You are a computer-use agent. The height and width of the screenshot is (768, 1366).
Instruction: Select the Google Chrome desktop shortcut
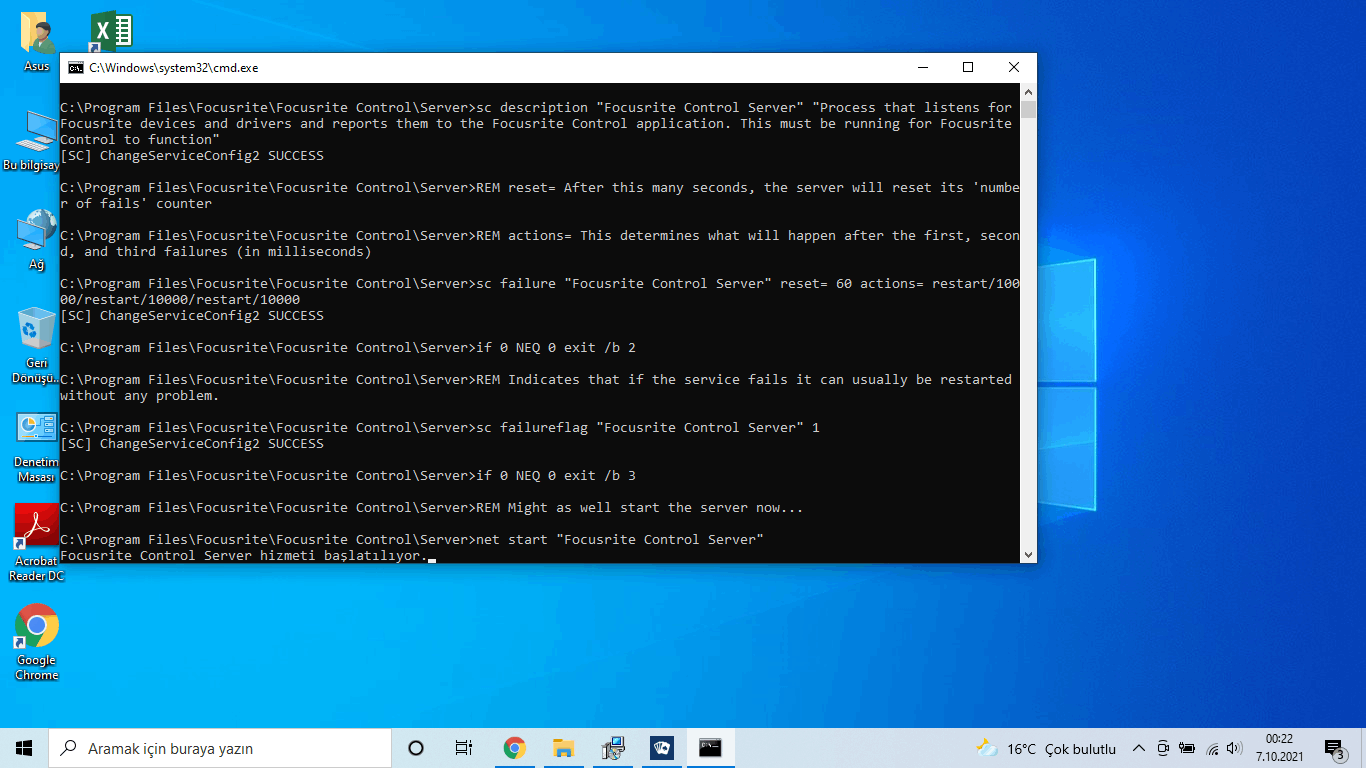[x=37, y=642]
